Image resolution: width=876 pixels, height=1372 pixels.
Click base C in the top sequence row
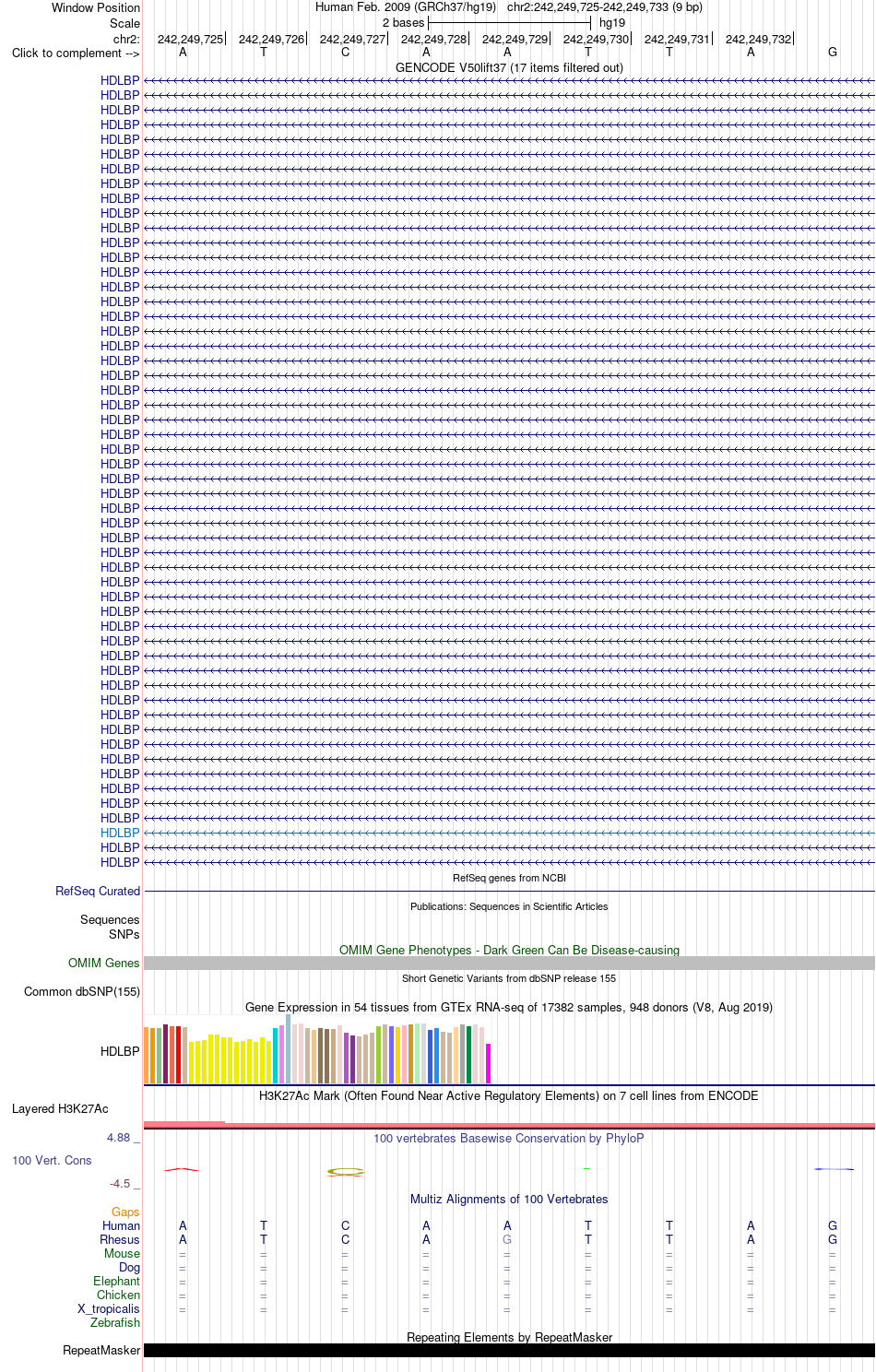click(x=345, y=53)
